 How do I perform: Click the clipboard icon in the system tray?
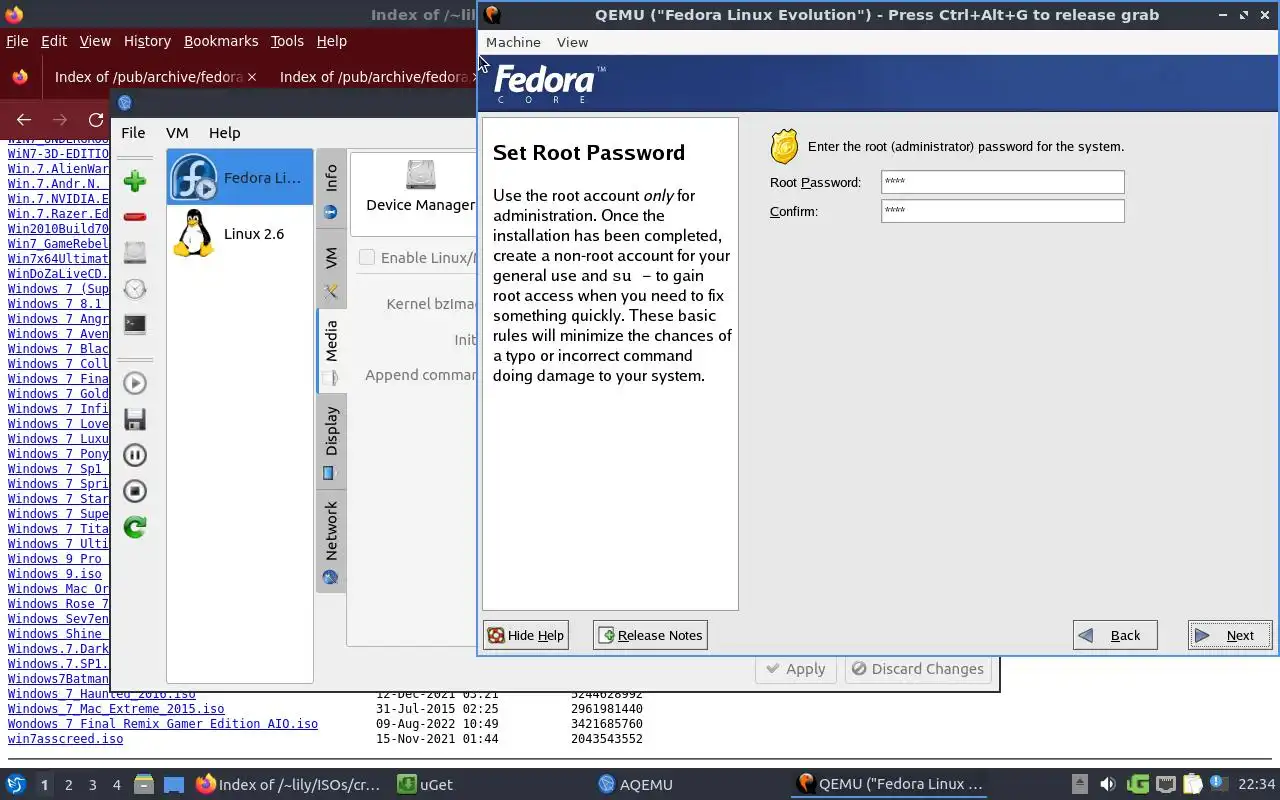[x=1192, y=784]
